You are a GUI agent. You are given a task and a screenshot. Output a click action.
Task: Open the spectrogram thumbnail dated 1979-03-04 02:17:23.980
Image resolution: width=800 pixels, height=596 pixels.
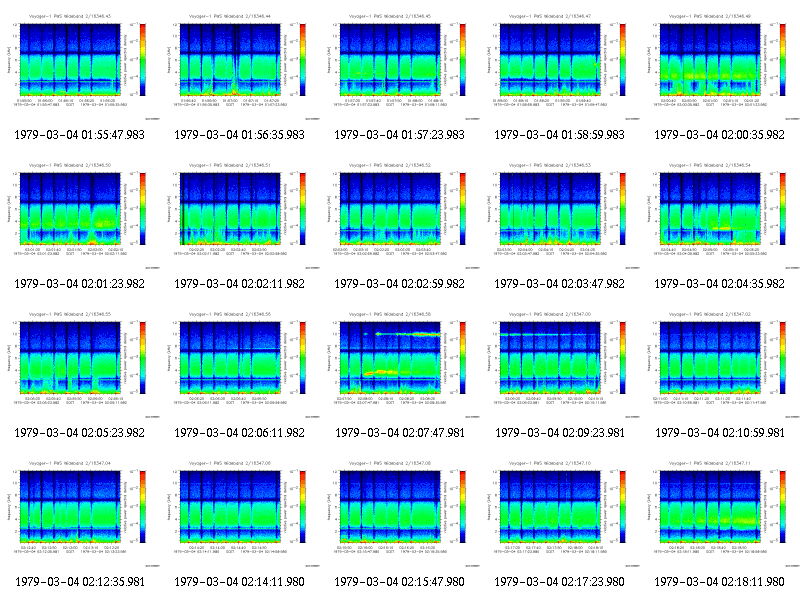(560, 513)
